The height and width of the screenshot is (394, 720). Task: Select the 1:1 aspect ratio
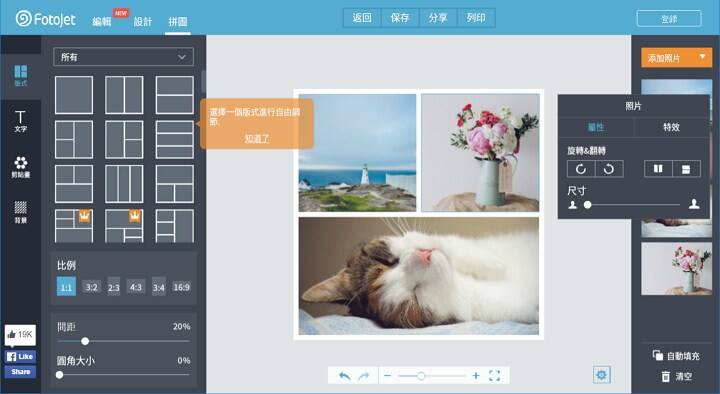click(66, 287)
